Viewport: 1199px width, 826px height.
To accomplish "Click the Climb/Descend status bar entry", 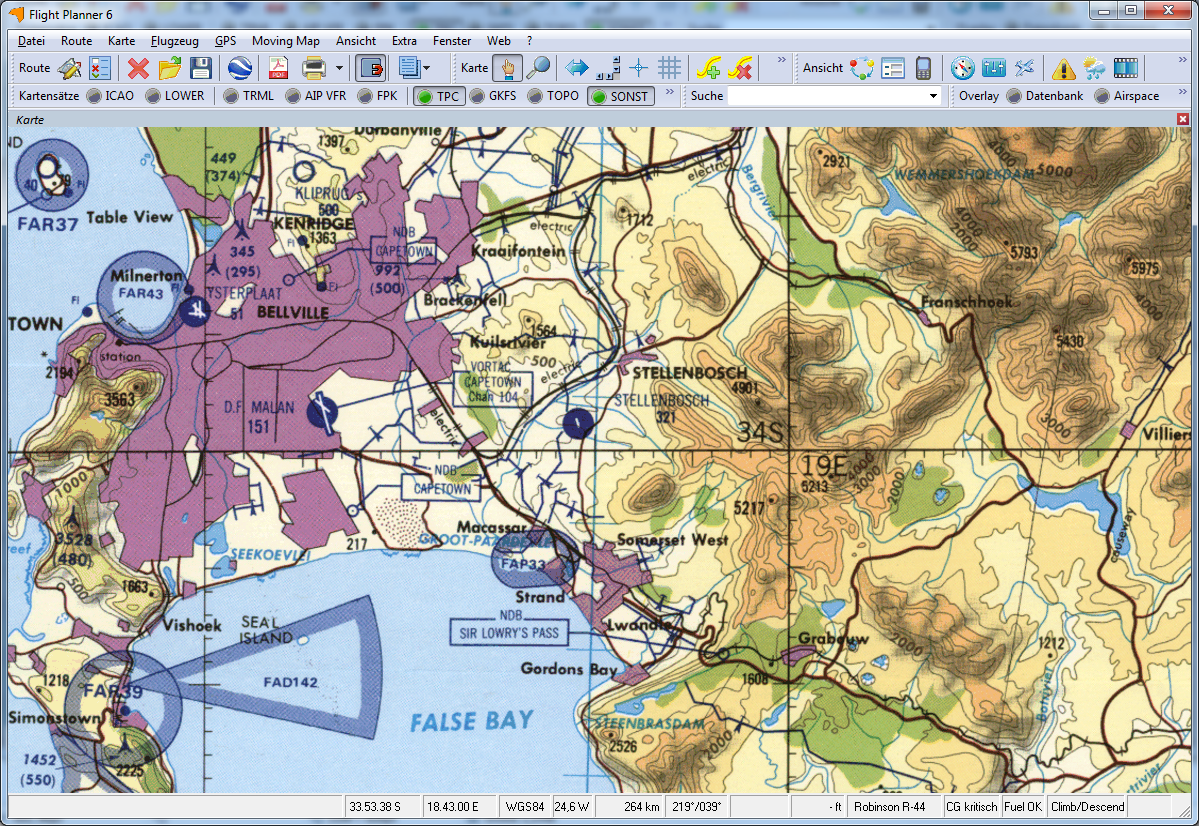I will (x=1087, y=806).
